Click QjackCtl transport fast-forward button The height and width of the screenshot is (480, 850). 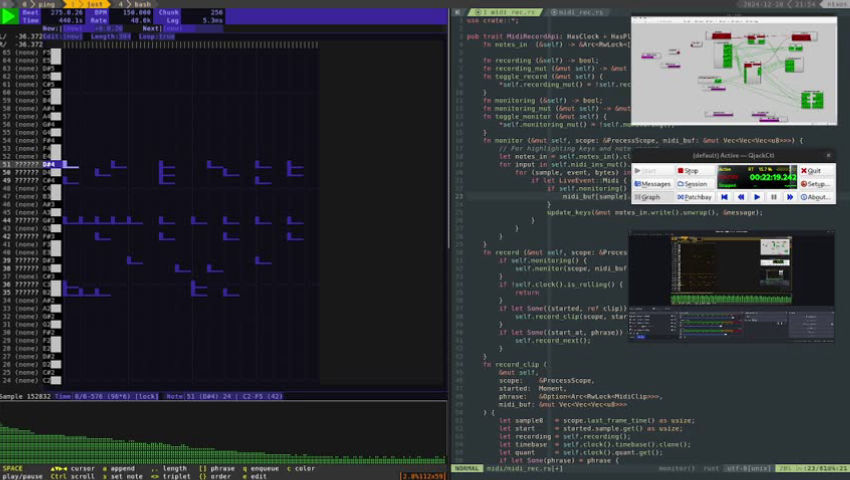click(790, 197)
